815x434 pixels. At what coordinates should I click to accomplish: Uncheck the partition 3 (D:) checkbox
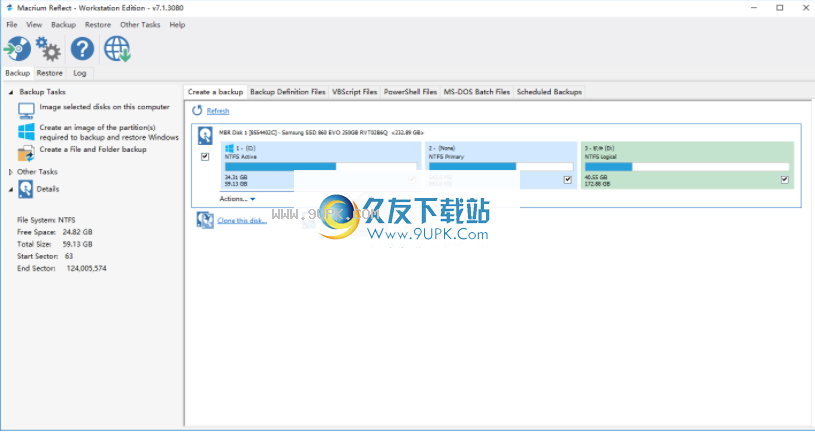784,179
